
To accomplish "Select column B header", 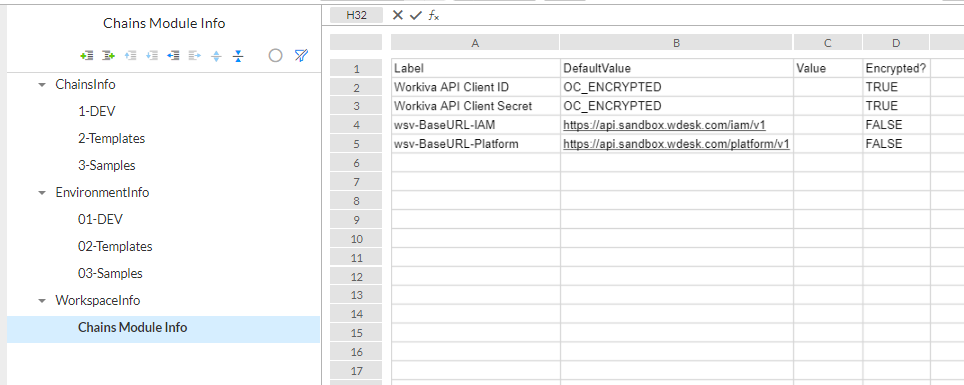I will pos(676,42).
